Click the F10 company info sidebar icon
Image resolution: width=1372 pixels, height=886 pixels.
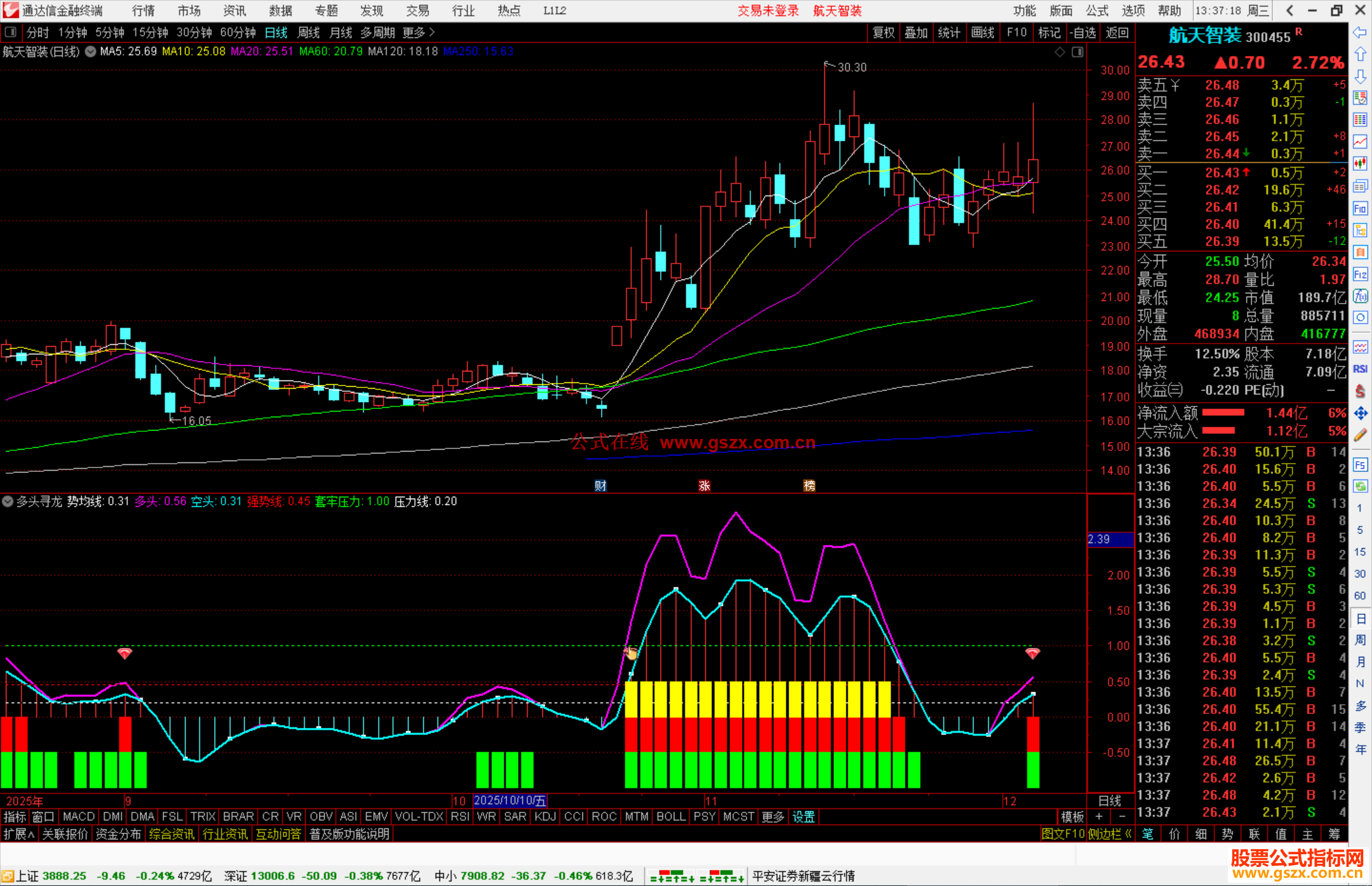(x=1360, y=209)
